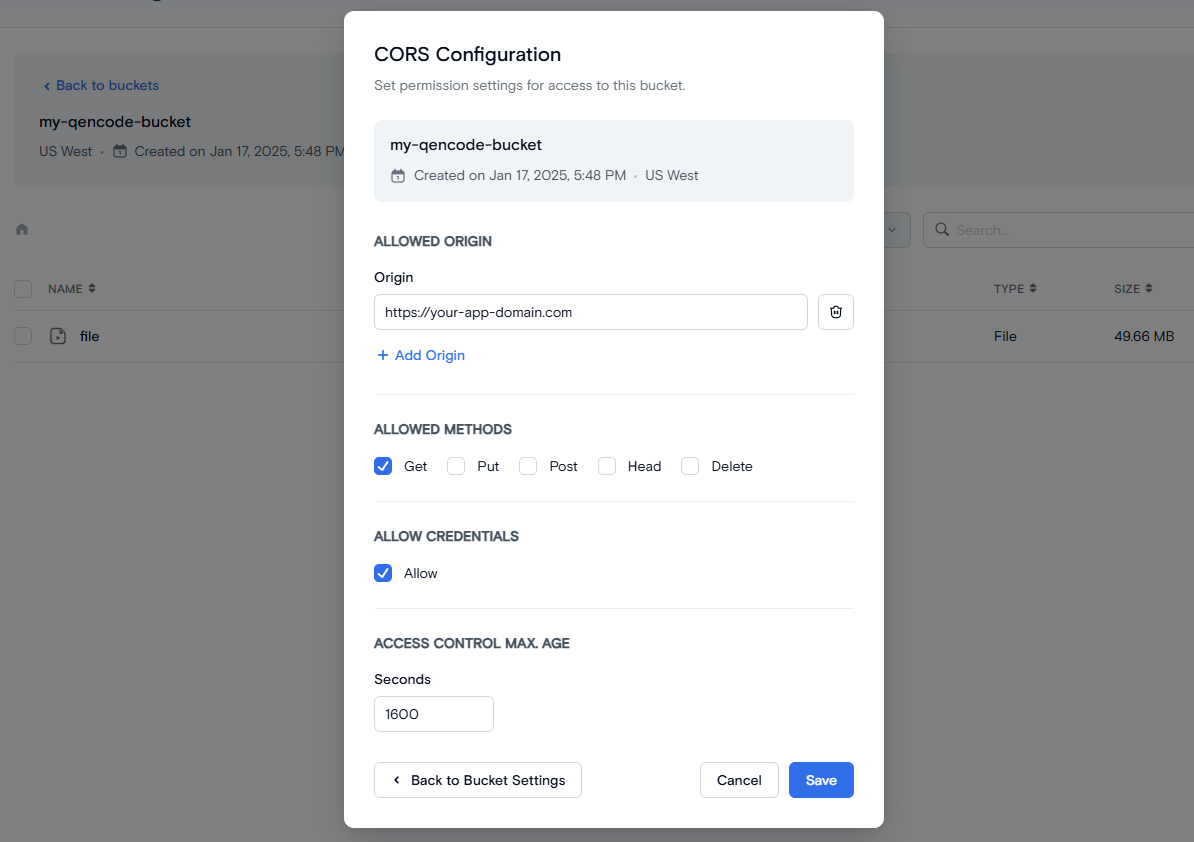Save the CORS configuration
1194x842 pixels.
coord(821,780)
